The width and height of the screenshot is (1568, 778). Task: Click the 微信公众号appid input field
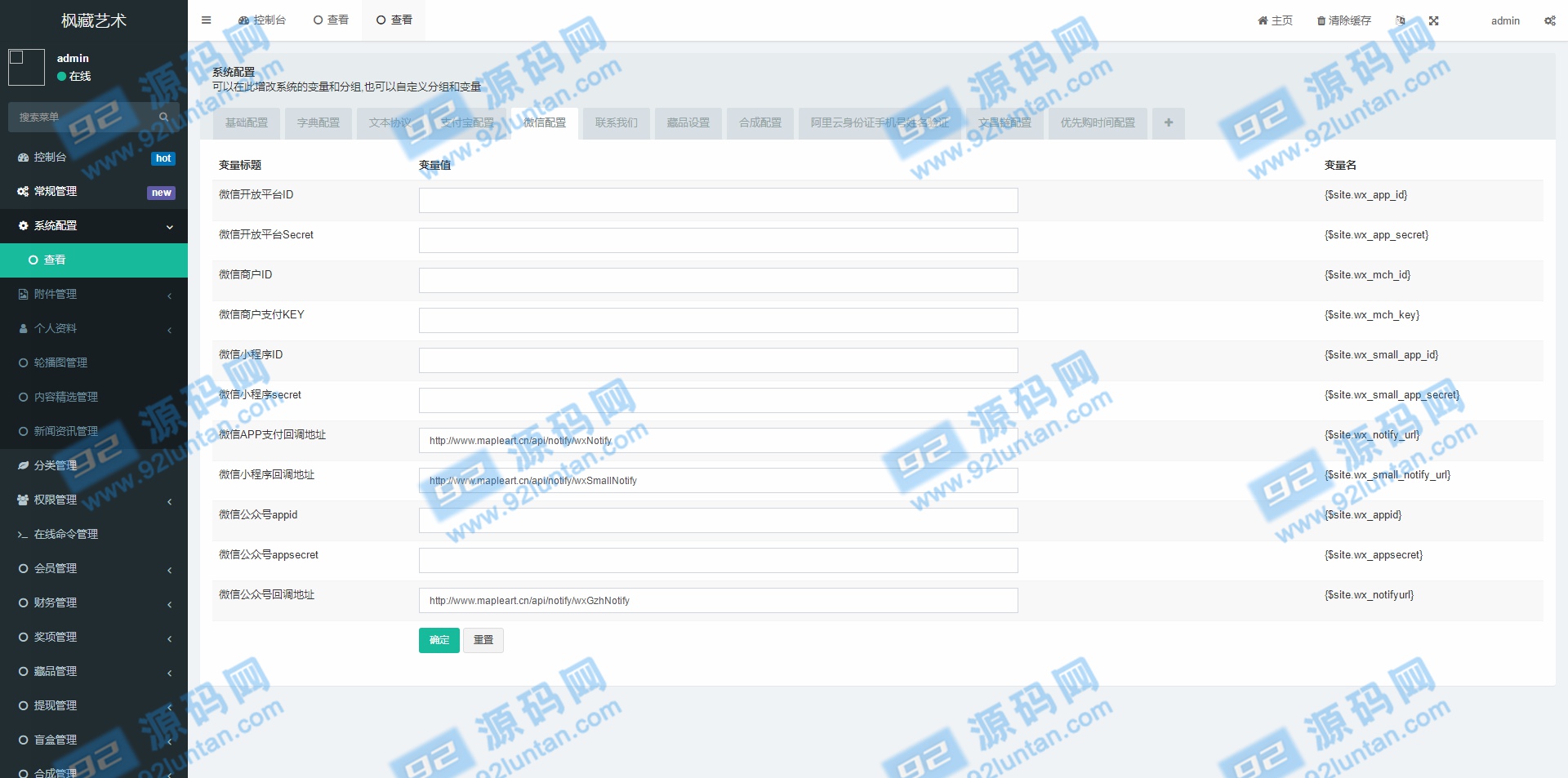click(x=718, y=520)
